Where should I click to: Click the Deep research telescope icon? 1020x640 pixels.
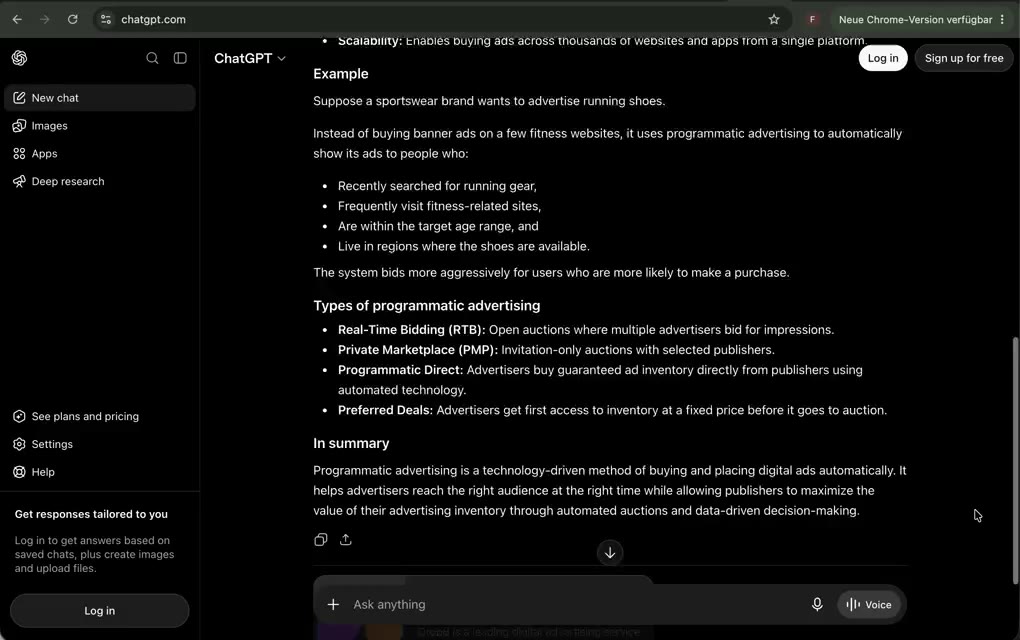pos(20,181)
